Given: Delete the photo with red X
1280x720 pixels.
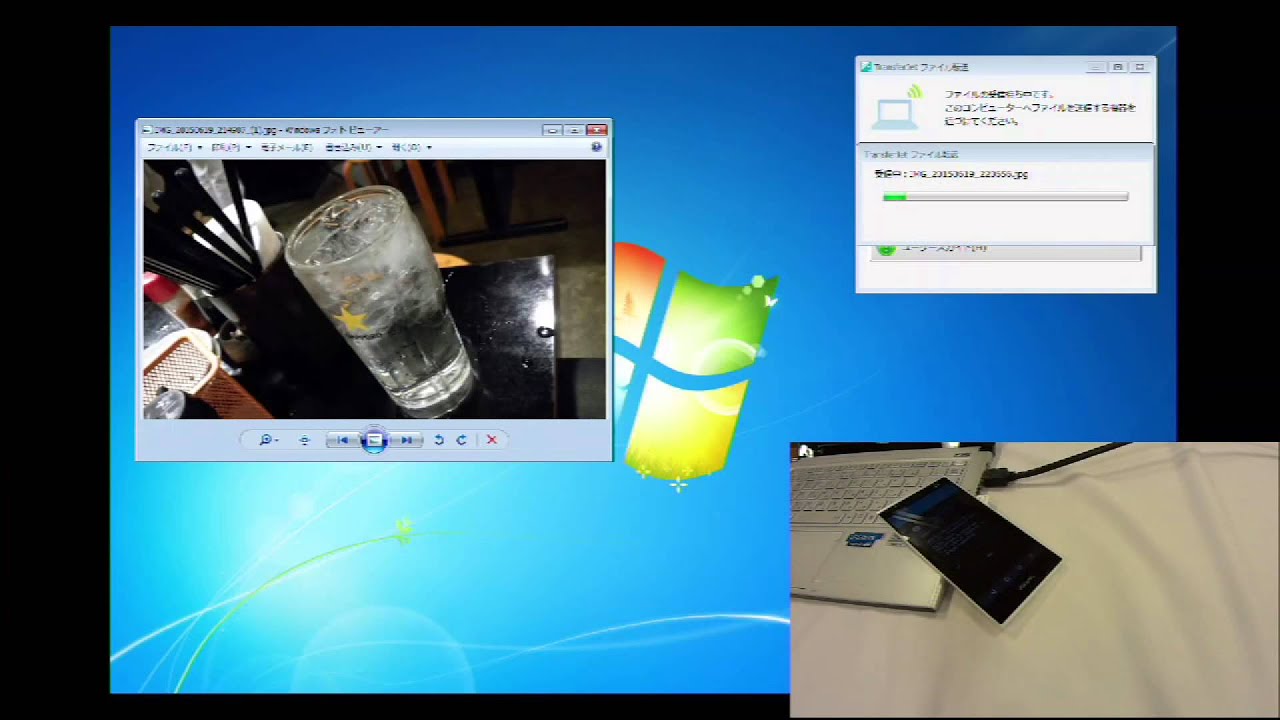Looking at the screenshot, I should pos(491,440).
